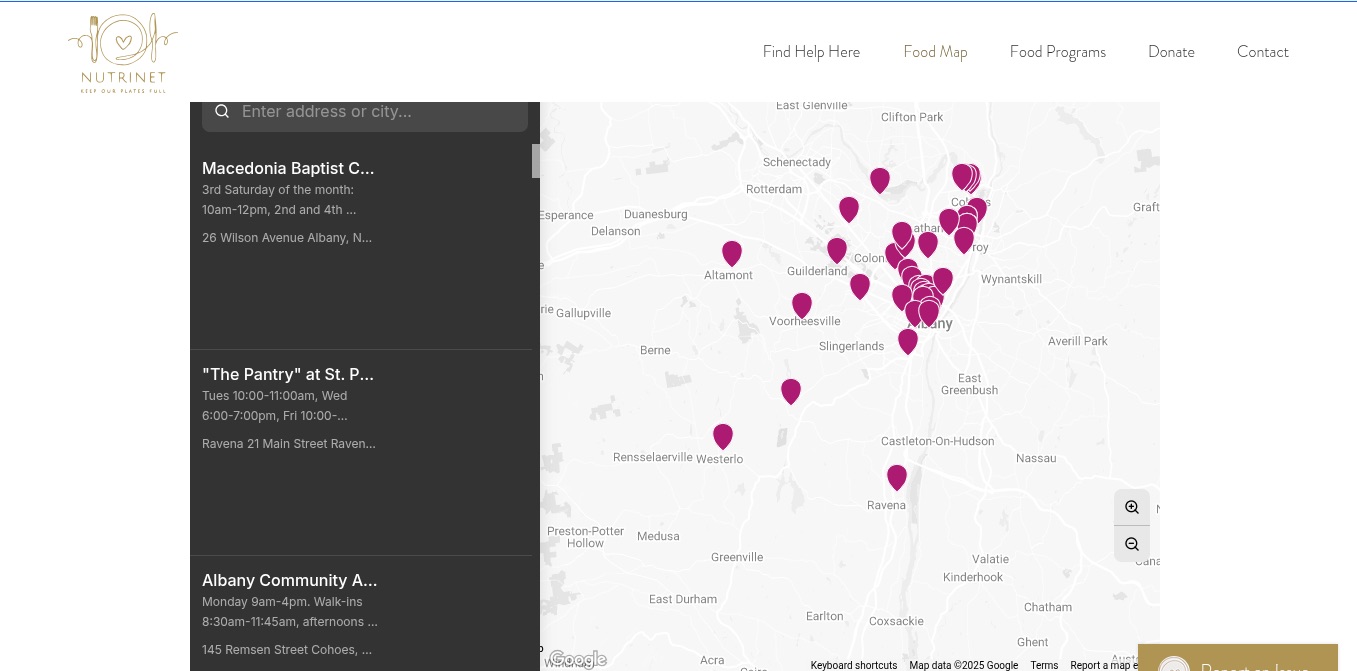Image resolution: width=1357 pixels, height=671 pixels.
Task: Click the Map data ©2025 Google text
Action: [x=963, y=665]
